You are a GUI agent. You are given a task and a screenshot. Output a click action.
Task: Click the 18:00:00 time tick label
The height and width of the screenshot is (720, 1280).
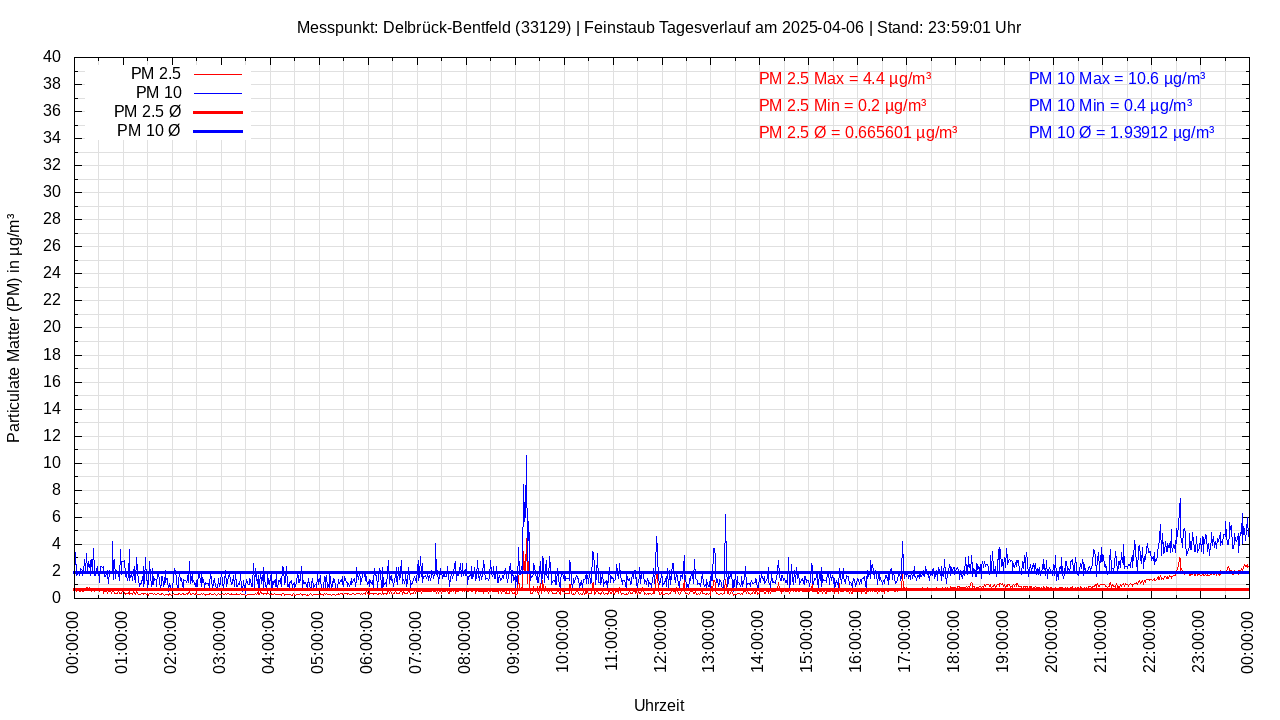click(x=955, y=640)
